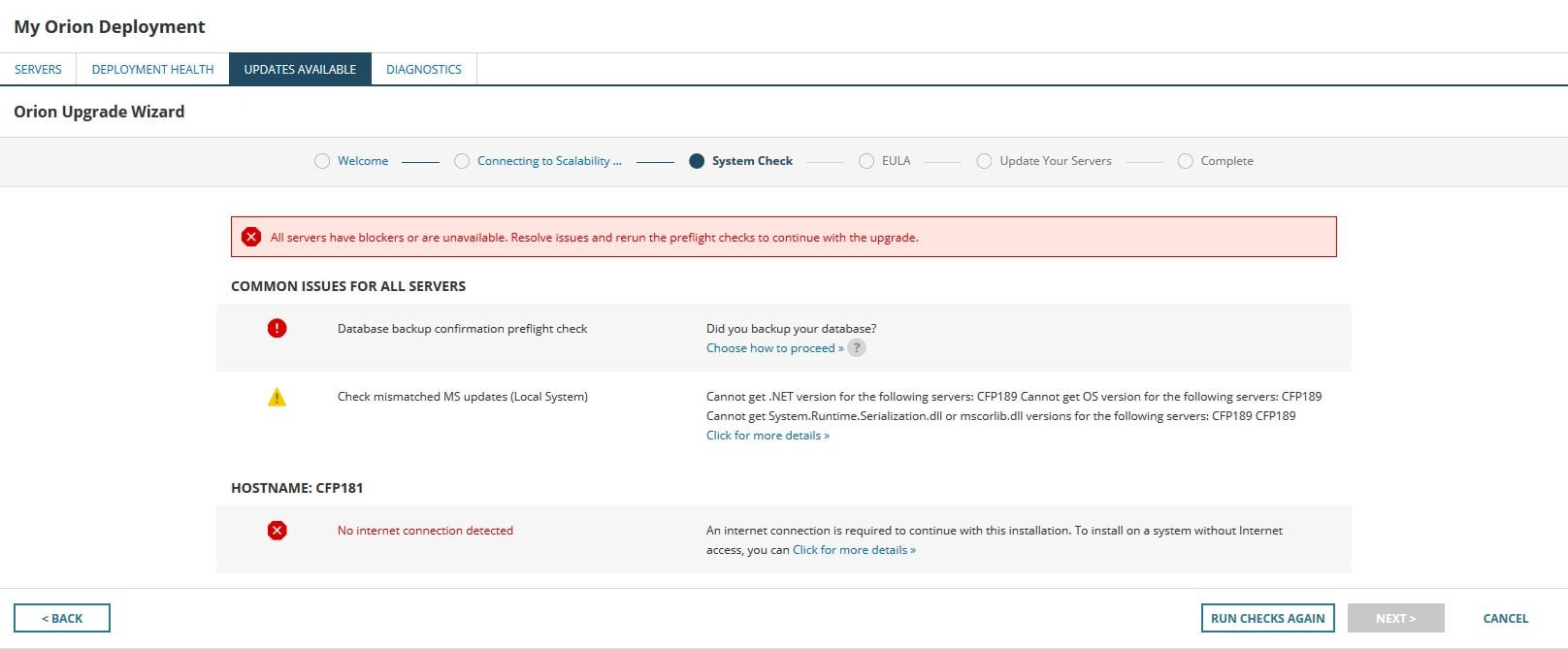Click the database backup critical alert icon
This screenshot has width=1568, height=649.
(x=277, y=328)
